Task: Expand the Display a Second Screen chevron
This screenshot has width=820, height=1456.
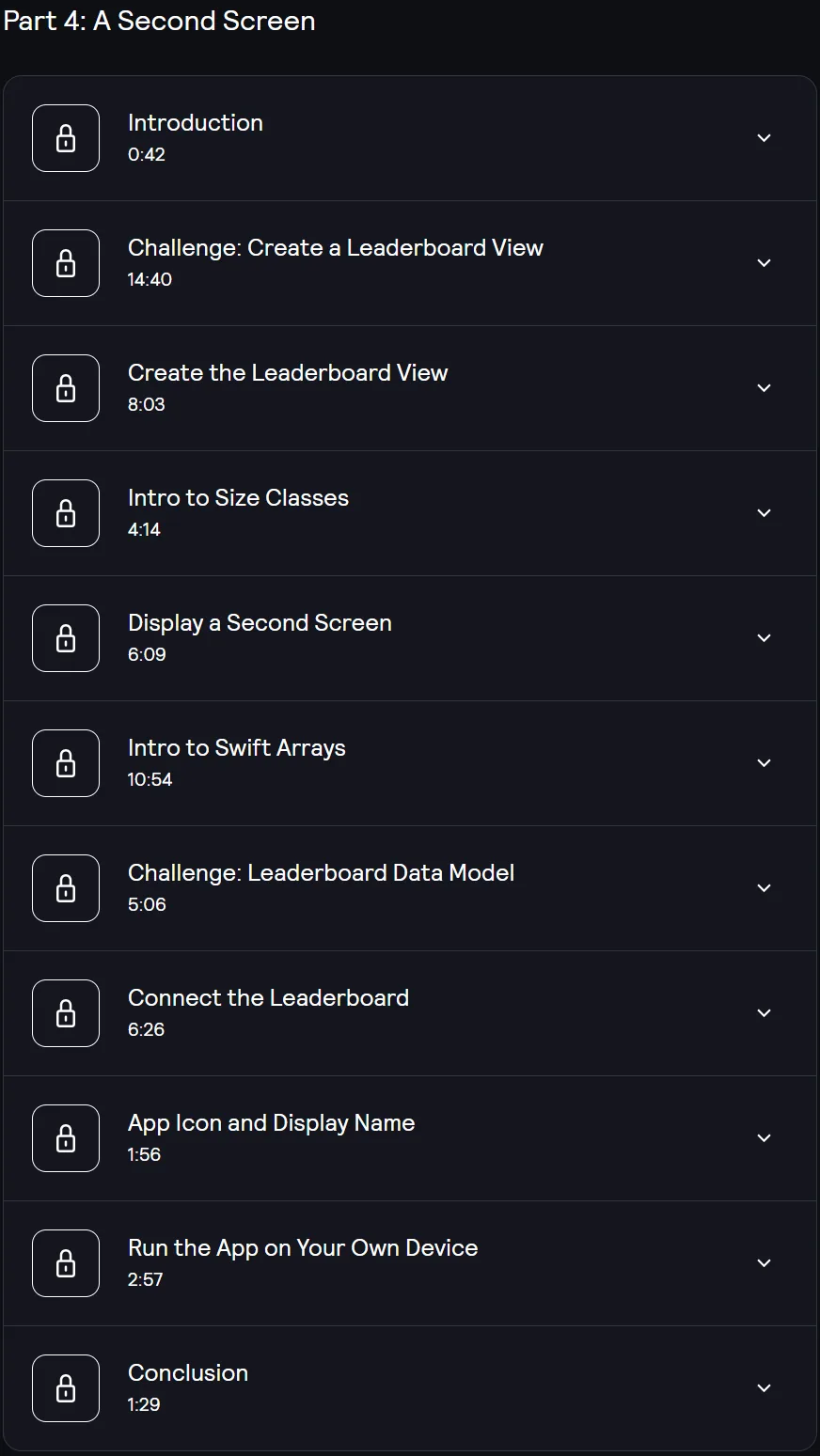Action: click(765, 638)
